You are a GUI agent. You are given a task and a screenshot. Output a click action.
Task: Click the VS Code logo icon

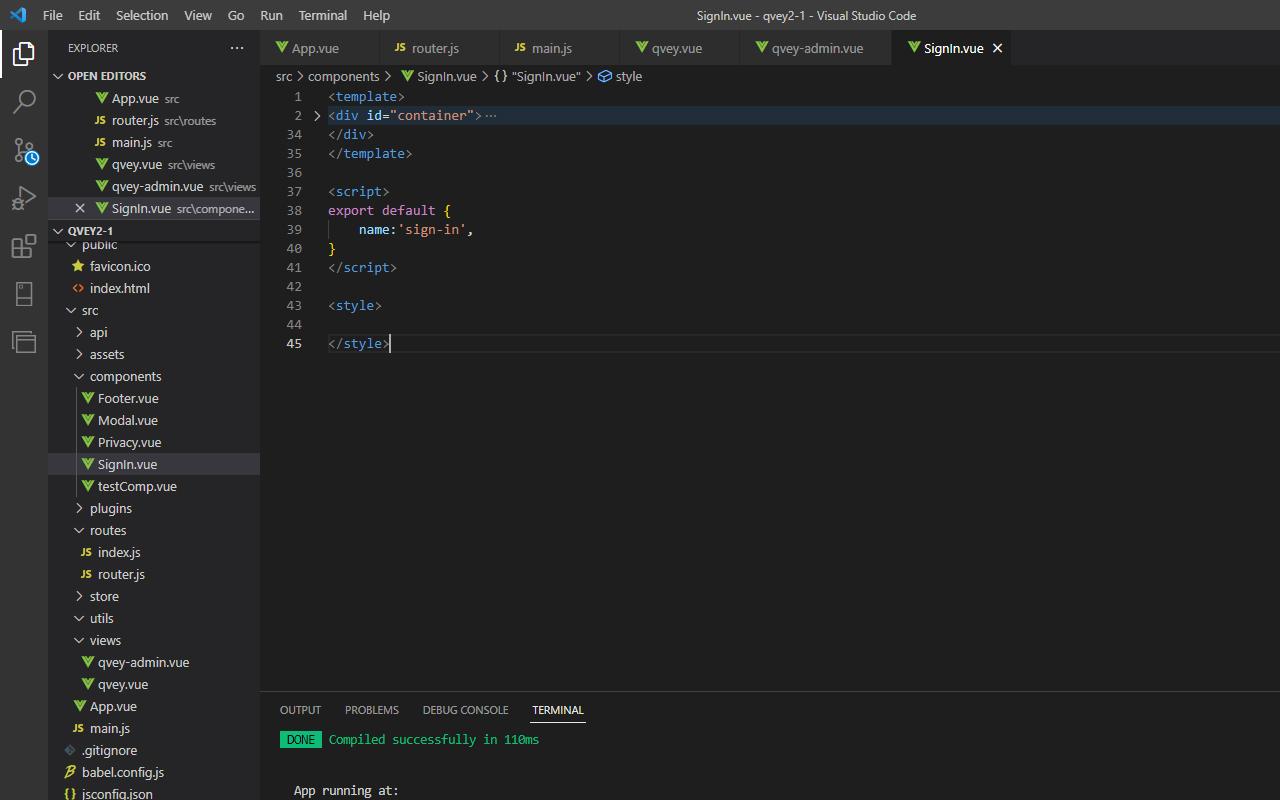coord(17,15)
